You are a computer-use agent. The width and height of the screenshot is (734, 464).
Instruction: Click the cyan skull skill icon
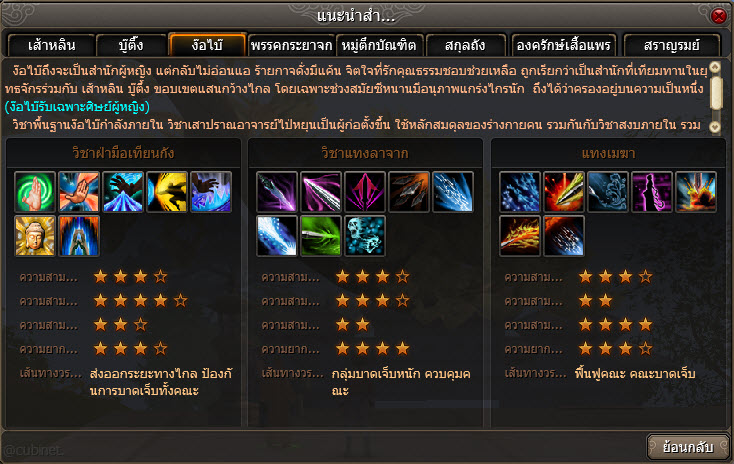click(365, 236)
